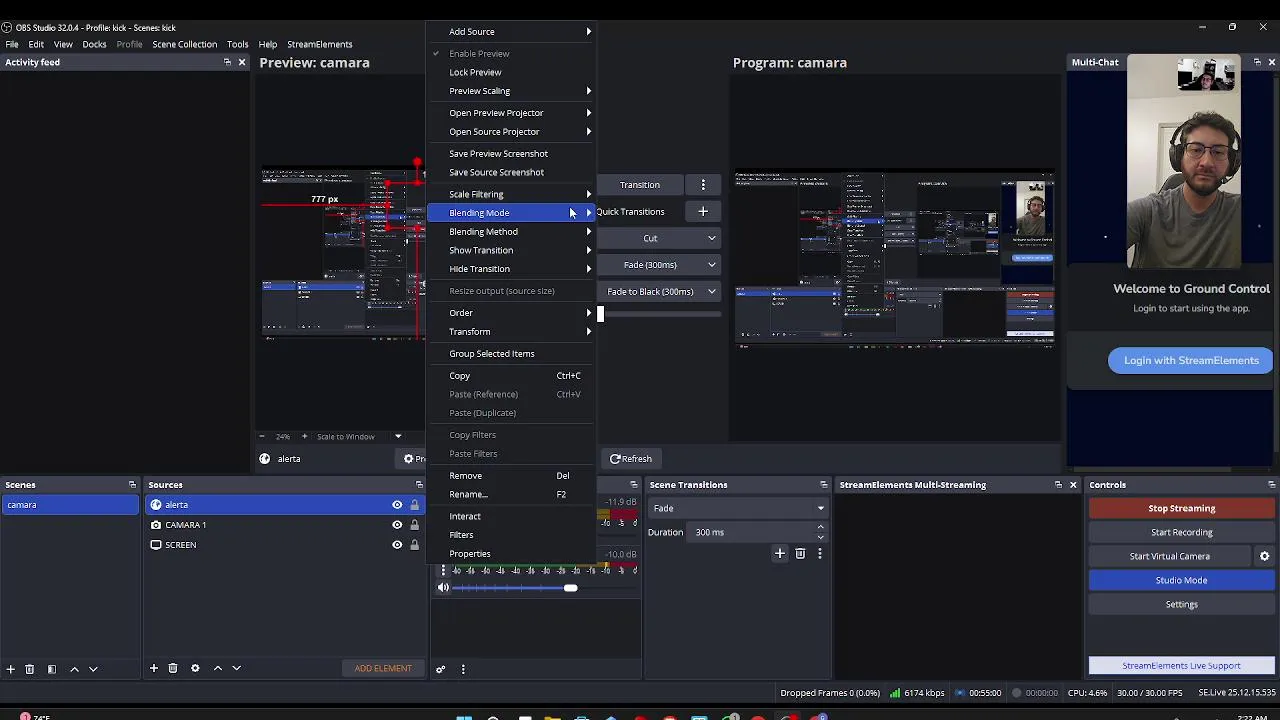Image resolution: width=1280 pixels, height=720 pixels.
Task: Choose Properties in context menu
Action: 511,554
